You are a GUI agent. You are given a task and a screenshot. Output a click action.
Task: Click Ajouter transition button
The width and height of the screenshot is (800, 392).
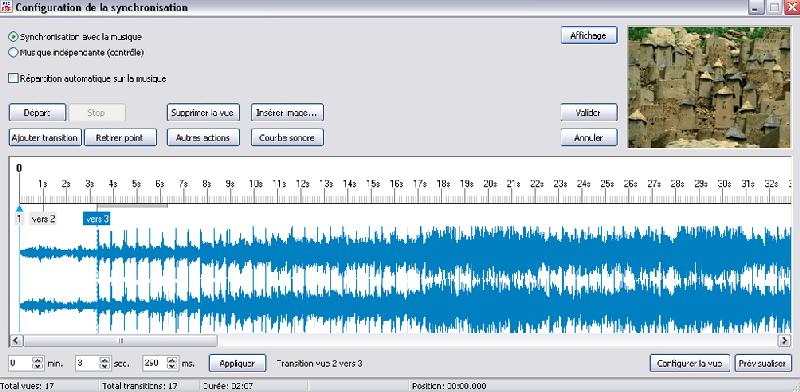click(45, 137)
